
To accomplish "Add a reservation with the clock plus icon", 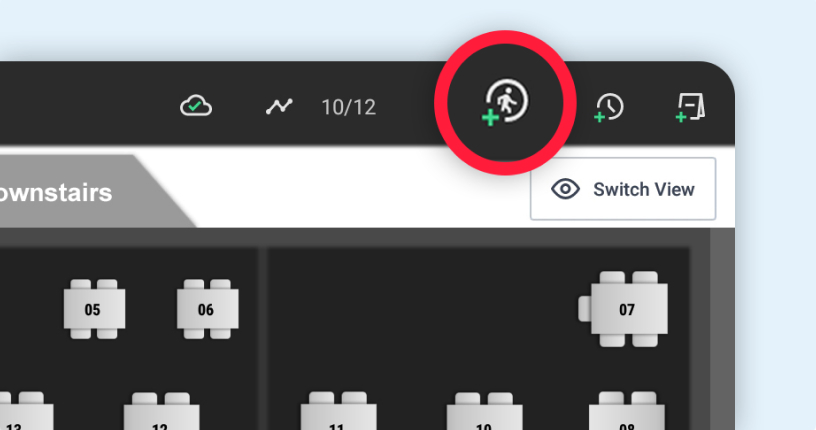I will (x=608, y=108).
